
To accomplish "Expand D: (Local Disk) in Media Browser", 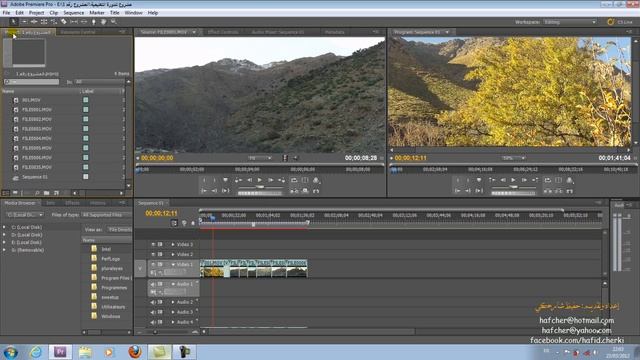I will (x=4, y=235).
